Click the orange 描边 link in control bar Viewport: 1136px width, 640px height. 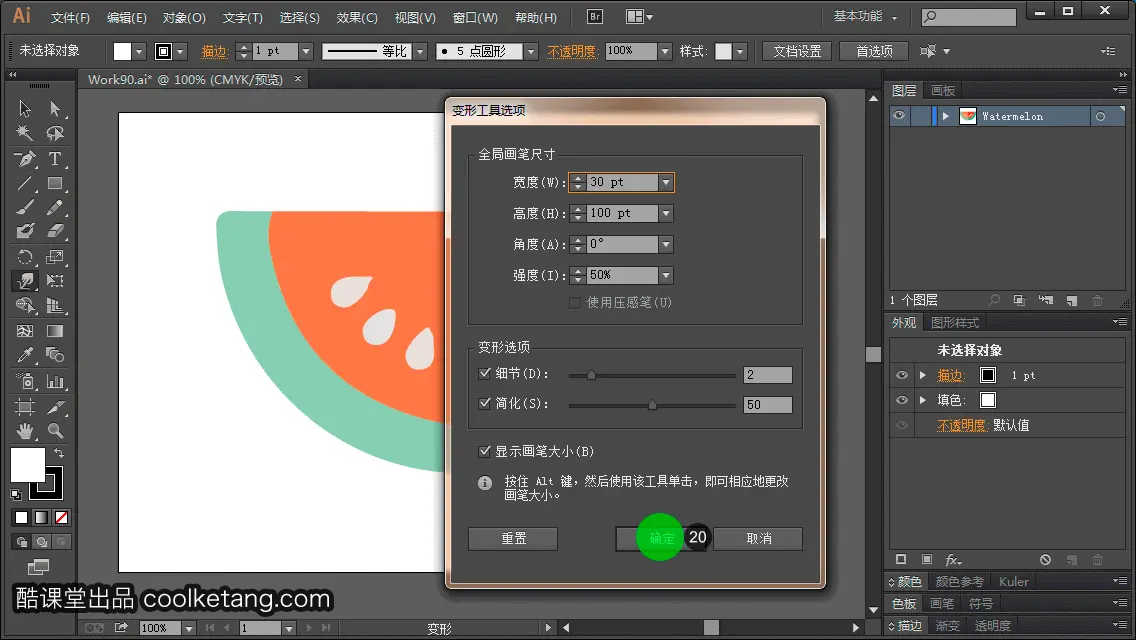(x=214, y=51)
